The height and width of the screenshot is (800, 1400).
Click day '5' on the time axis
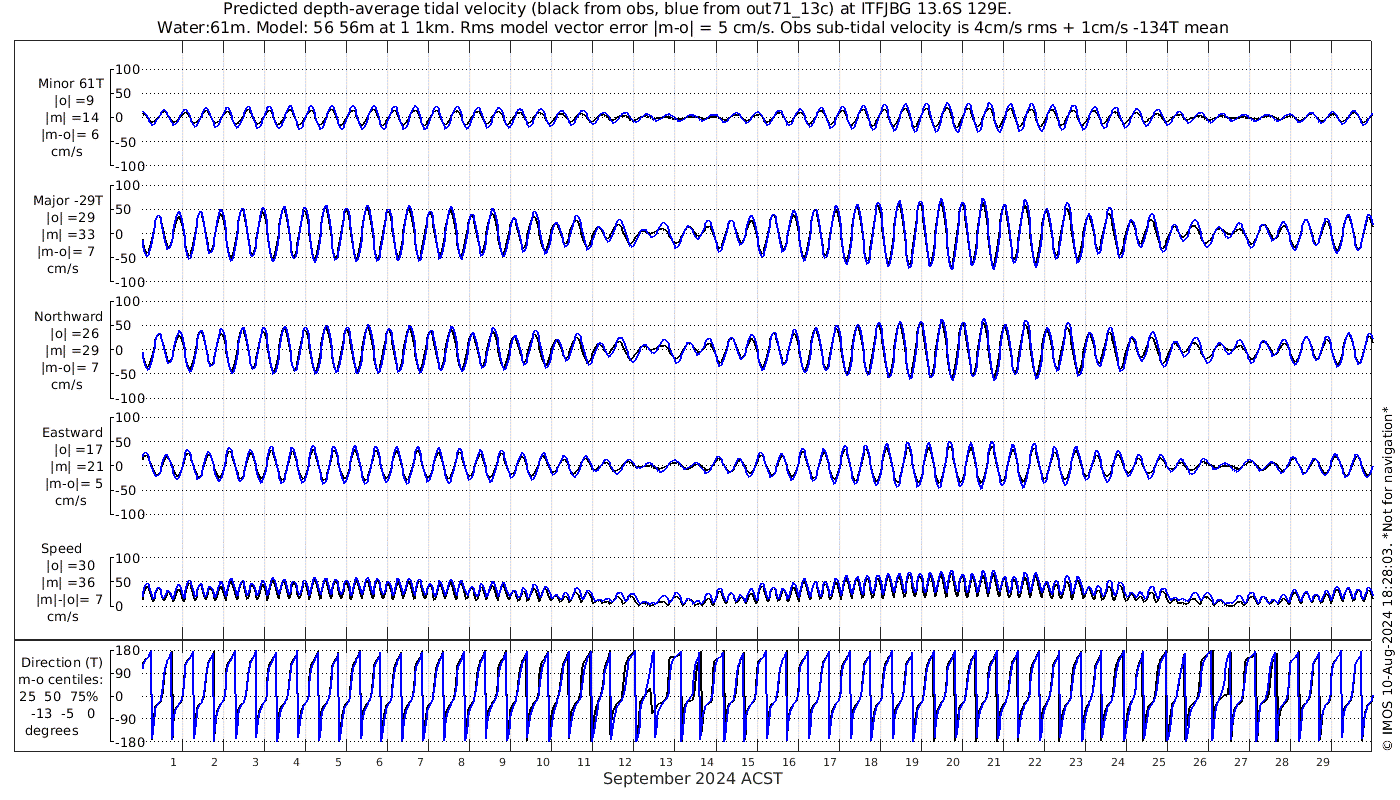pyautogui.click(x=338, y=762)
